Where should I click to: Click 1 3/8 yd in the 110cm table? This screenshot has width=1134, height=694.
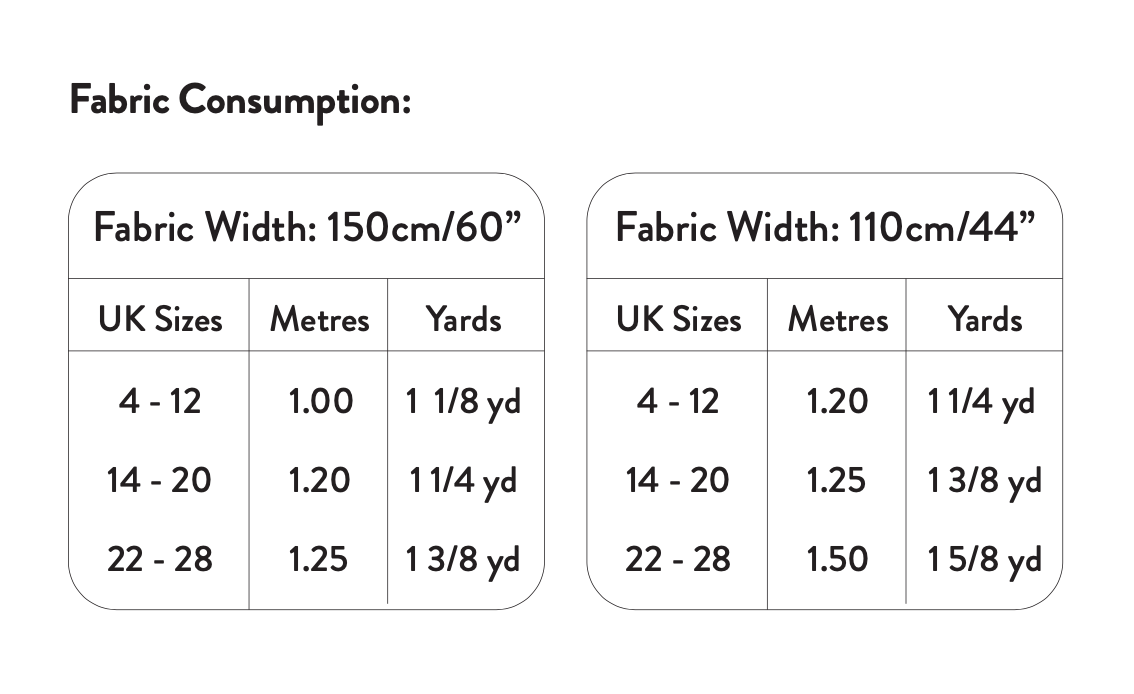pos(985,481)
